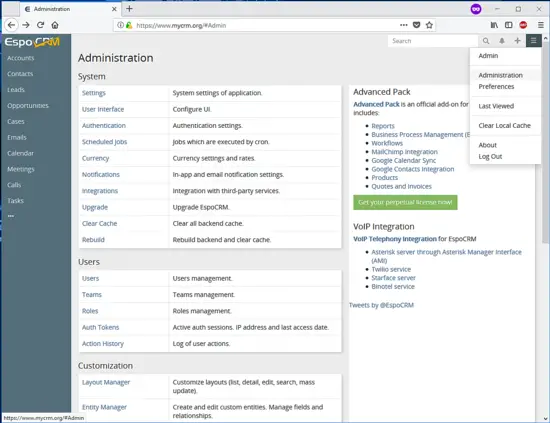Click the site information icon in address bar
The image size is (550, 423).
click(x=120, y=25)
